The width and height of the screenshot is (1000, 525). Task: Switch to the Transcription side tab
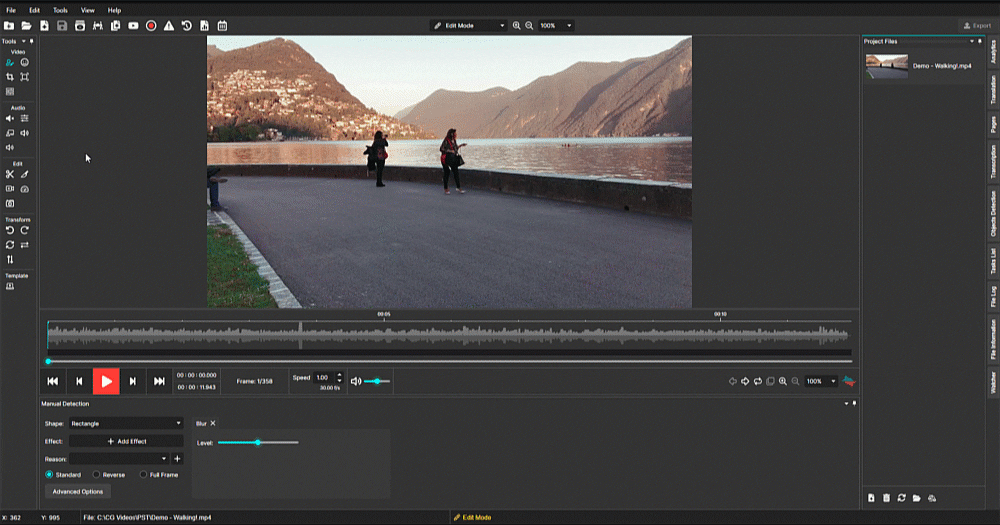[993, 164]
